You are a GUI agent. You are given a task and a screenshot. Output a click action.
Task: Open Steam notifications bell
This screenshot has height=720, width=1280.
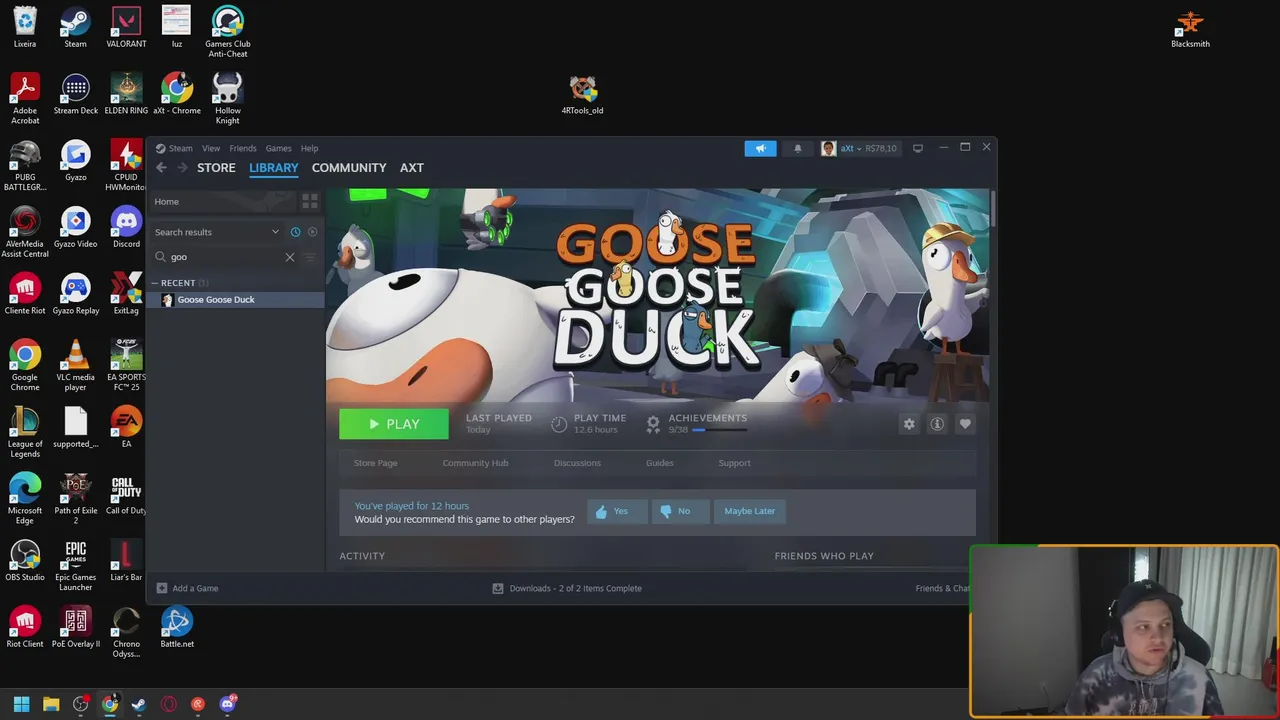[x=797, y=148]
